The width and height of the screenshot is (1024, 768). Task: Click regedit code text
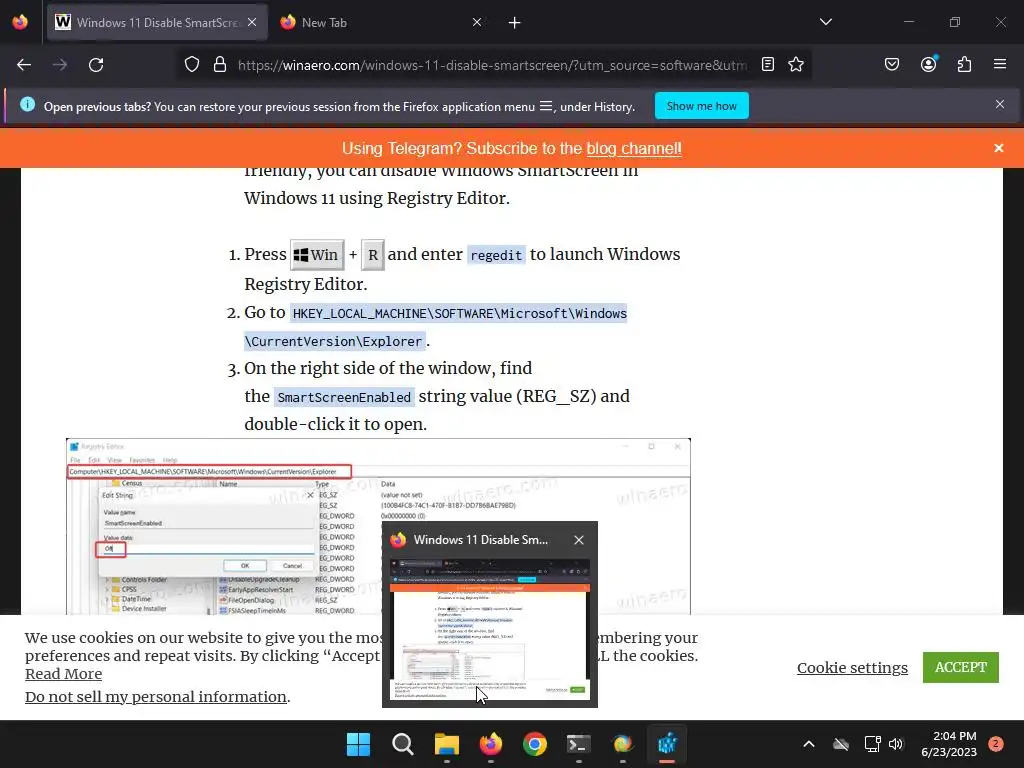[x=496, y=255]
